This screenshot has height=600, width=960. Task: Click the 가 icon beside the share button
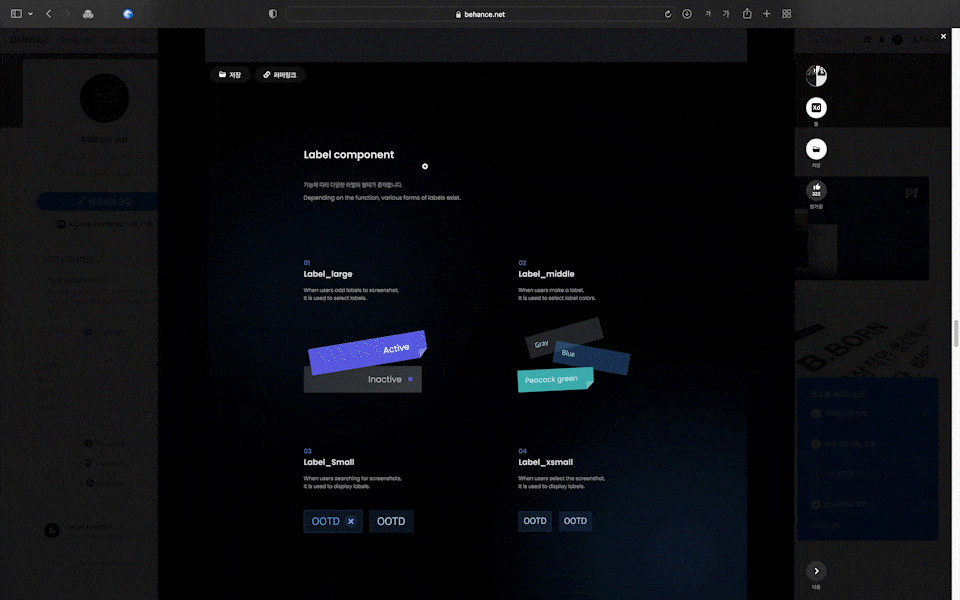tap(726, 13)
